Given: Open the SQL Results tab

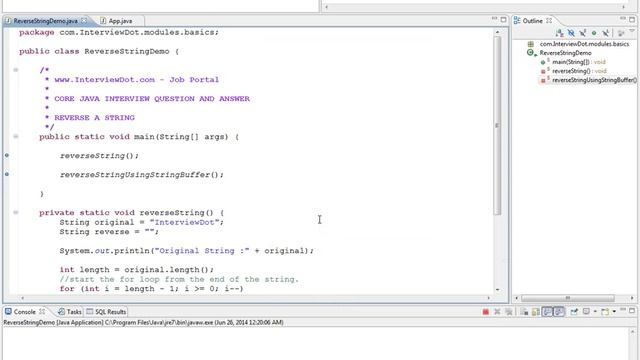Looking at the screenshot, I should 106,312.
